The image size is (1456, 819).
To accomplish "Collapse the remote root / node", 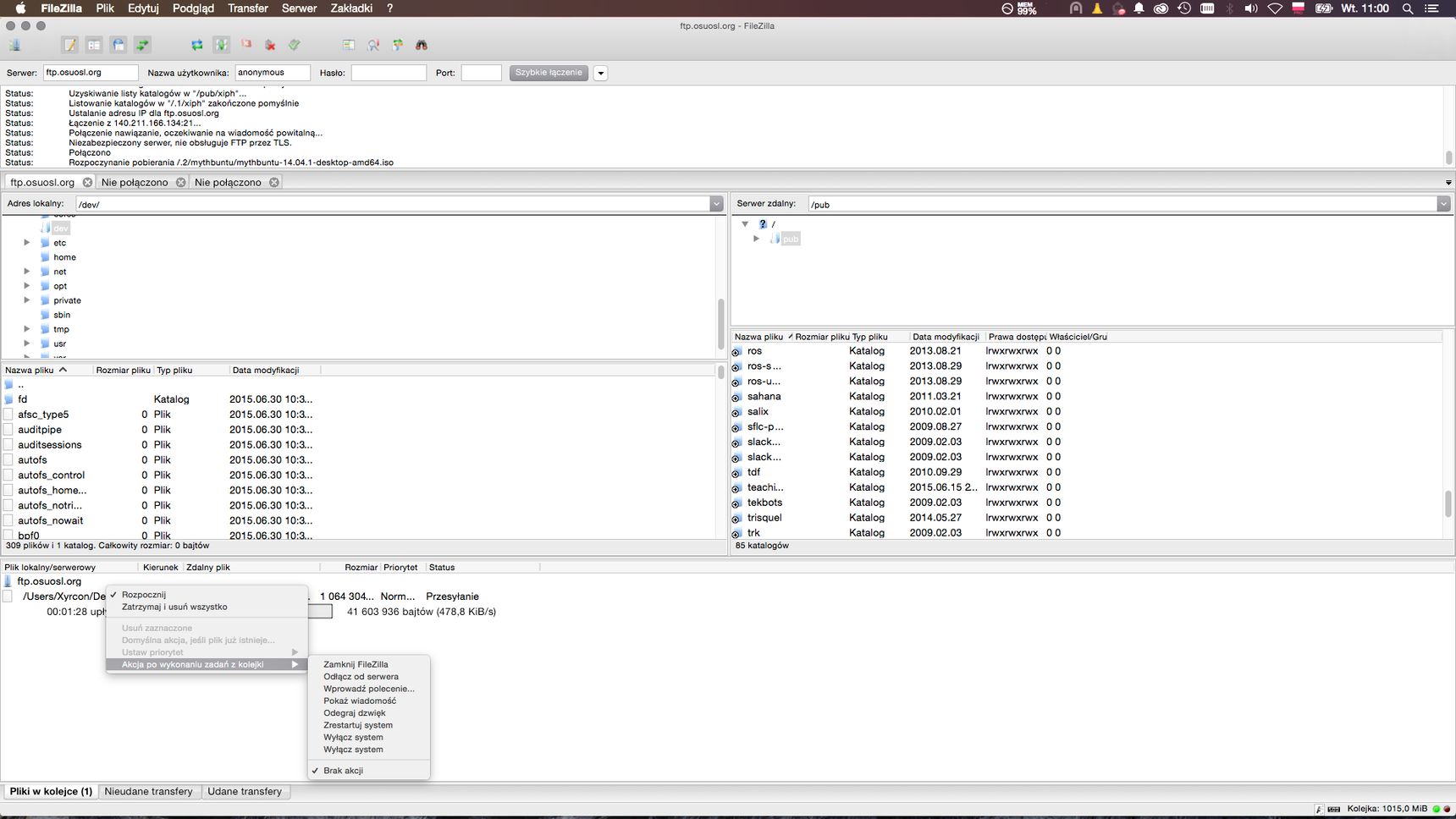I will (x=745, y=224).
